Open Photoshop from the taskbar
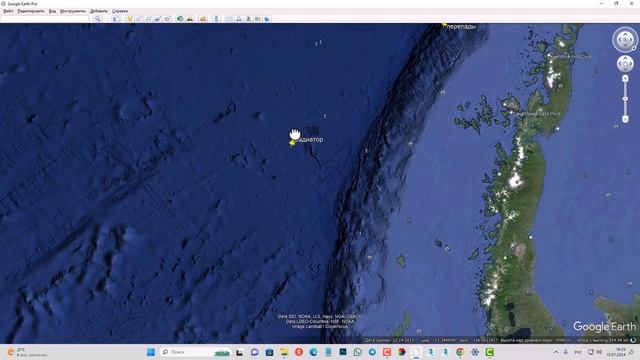Viewport: 640px width, 360px height. (x=343, y=352)
